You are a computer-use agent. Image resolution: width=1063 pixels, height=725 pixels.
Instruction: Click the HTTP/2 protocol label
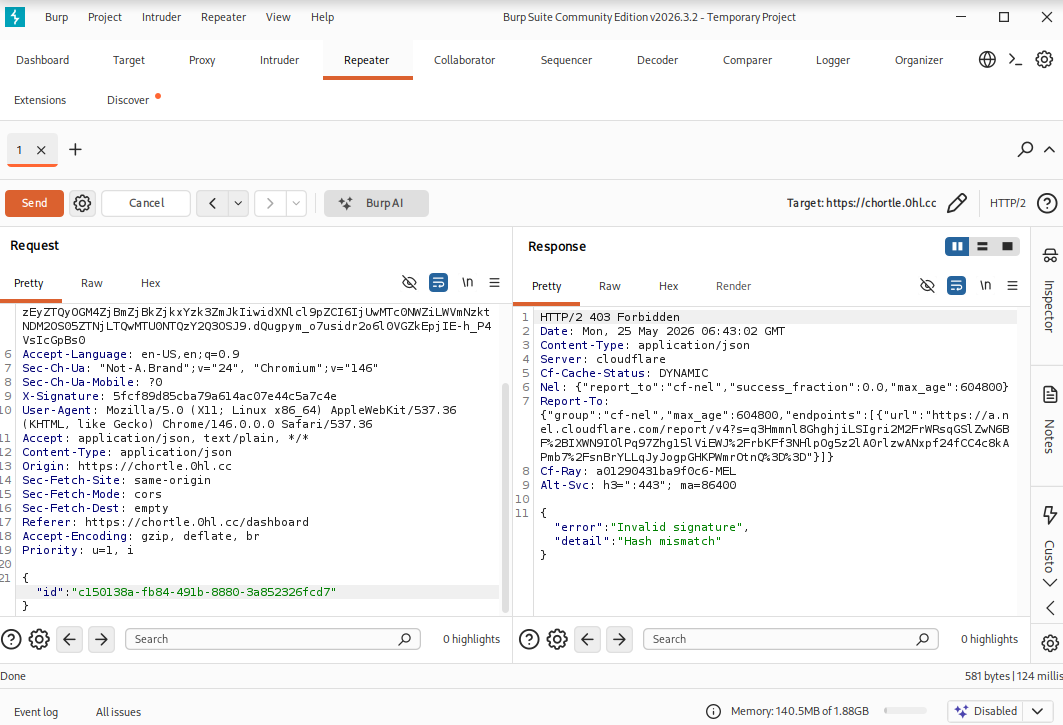[x=1007, y=203]
